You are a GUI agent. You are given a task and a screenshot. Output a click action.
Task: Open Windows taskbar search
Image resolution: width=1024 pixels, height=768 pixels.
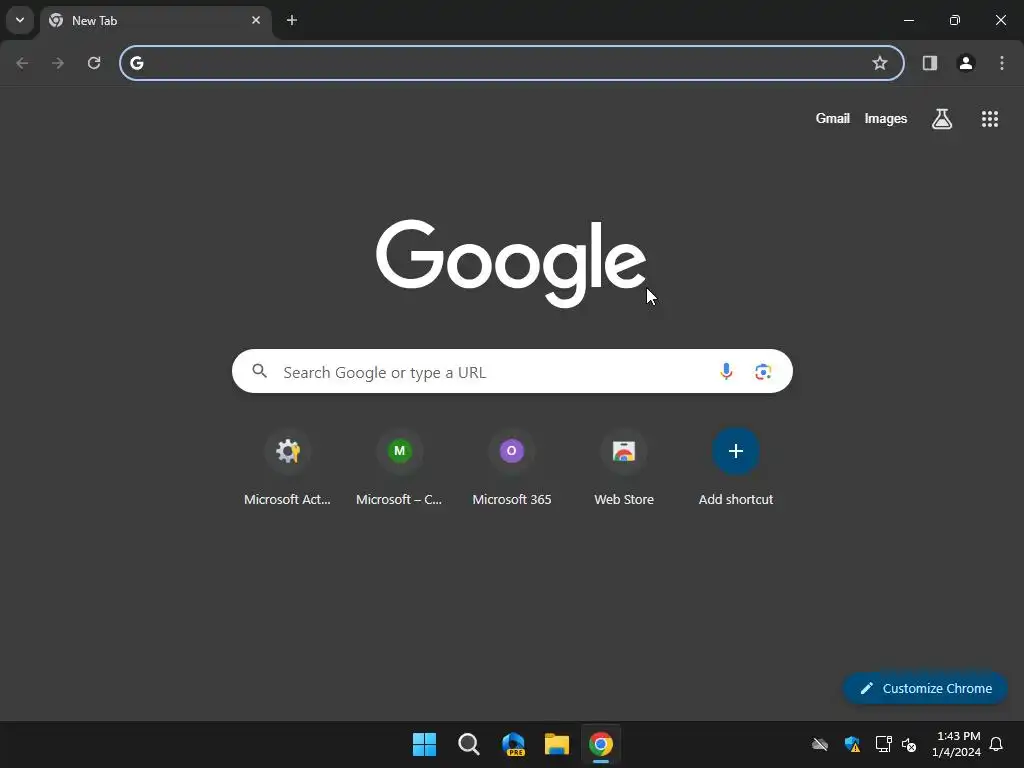[468, 744]
